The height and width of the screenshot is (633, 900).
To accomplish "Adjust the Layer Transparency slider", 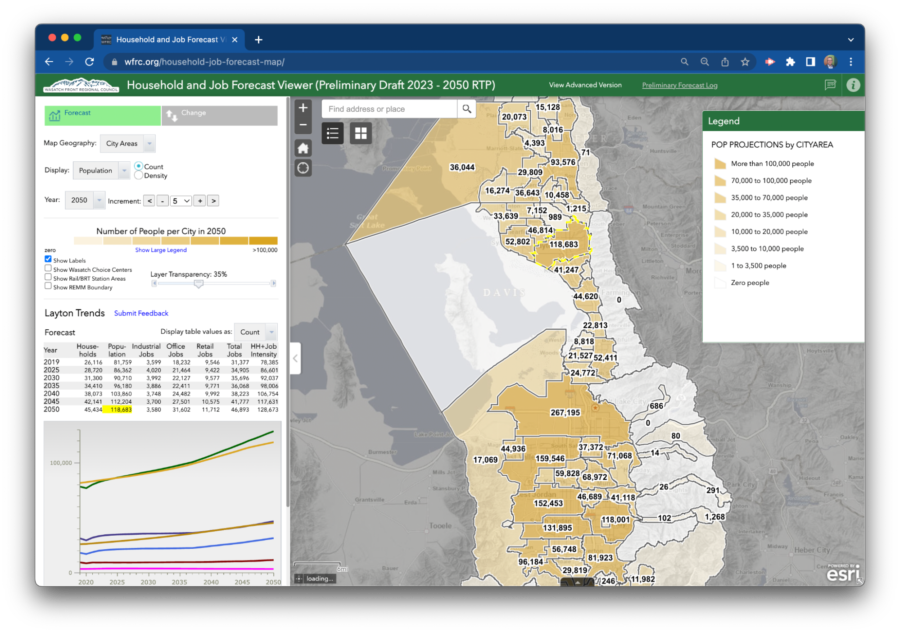I will click(200, 283).
